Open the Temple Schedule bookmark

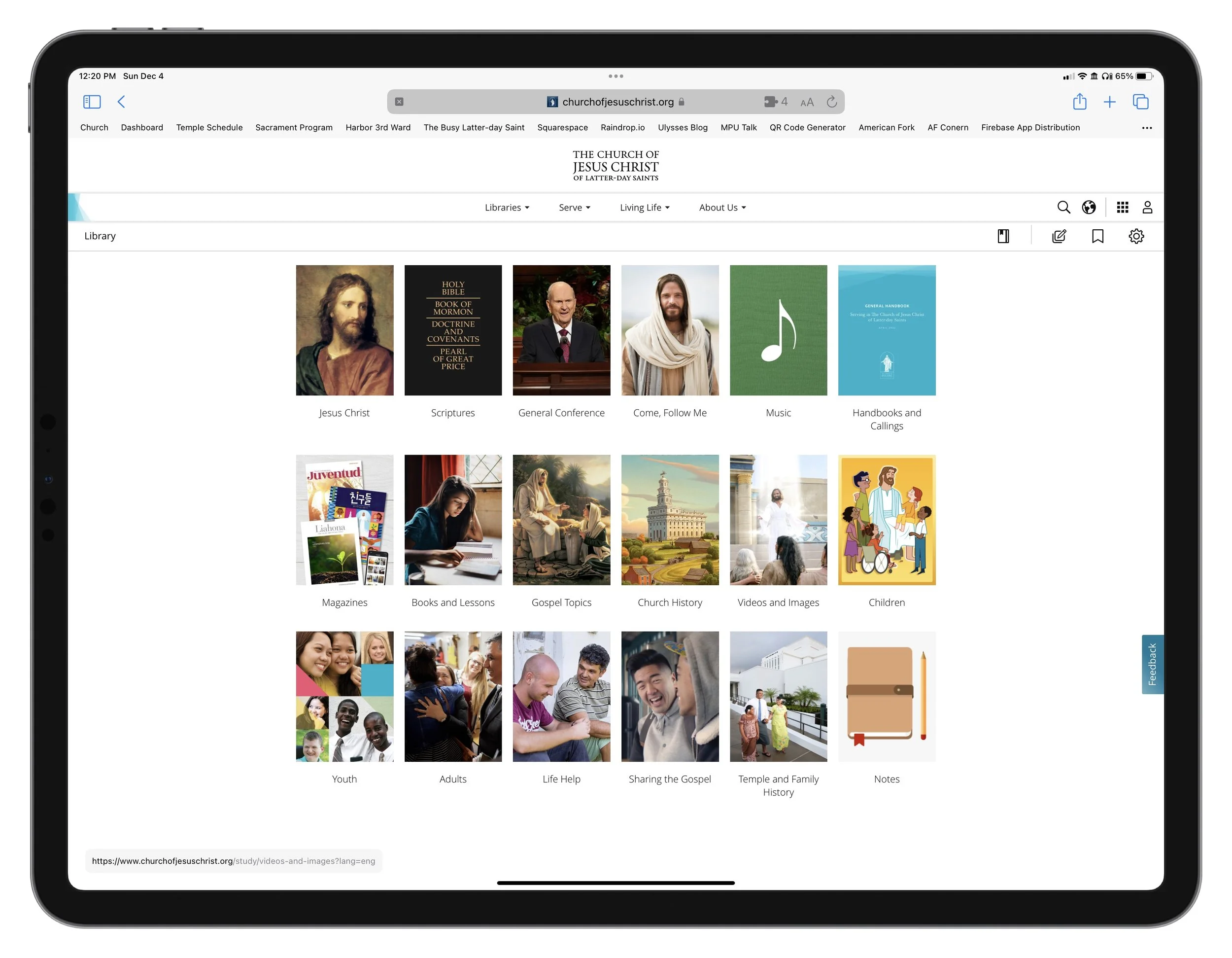tap(209, 128)
